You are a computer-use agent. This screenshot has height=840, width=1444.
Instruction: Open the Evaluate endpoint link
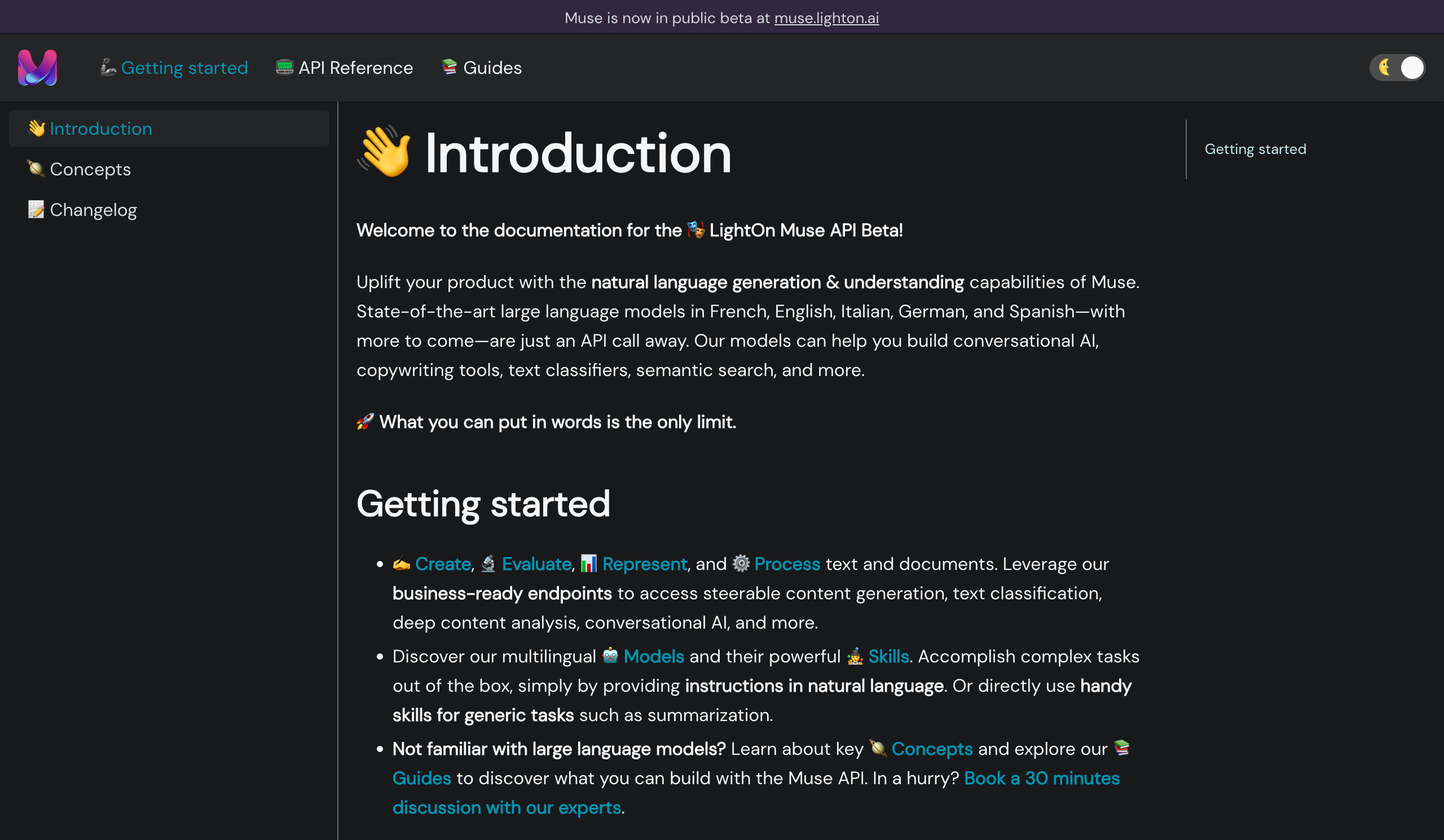(536, 564)
